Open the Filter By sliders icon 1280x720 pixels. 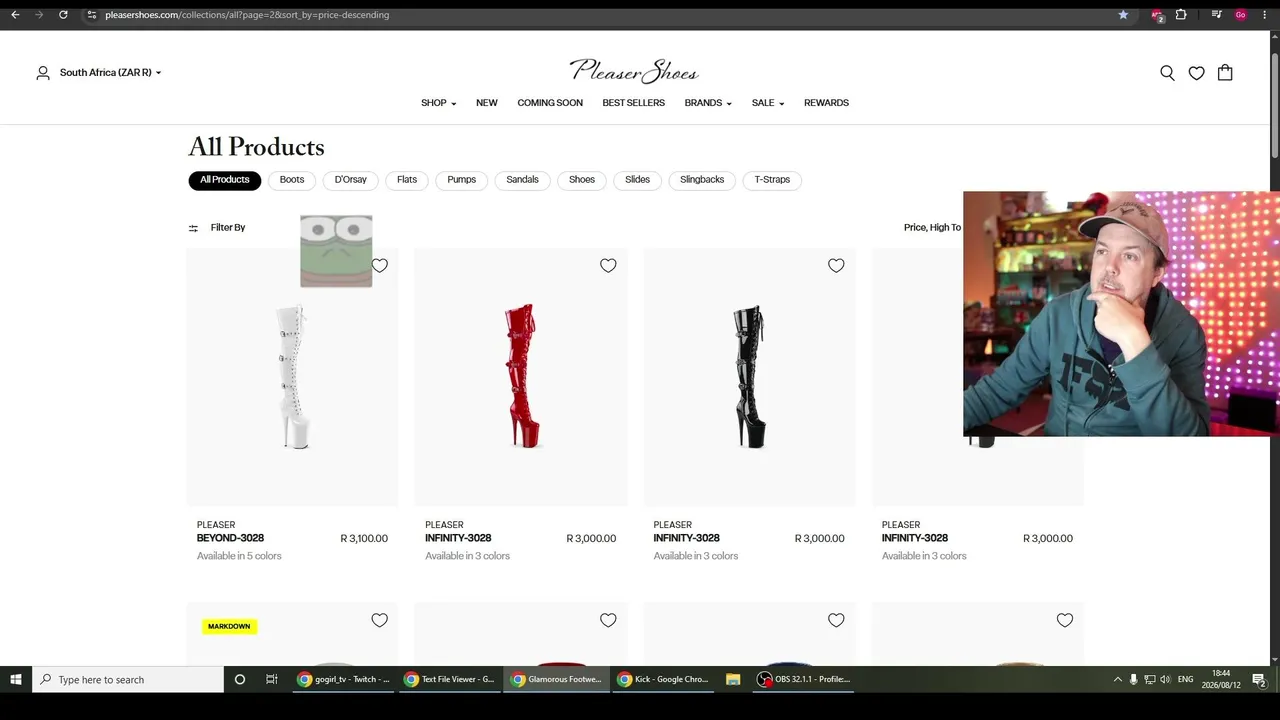[x=193, y=228]
